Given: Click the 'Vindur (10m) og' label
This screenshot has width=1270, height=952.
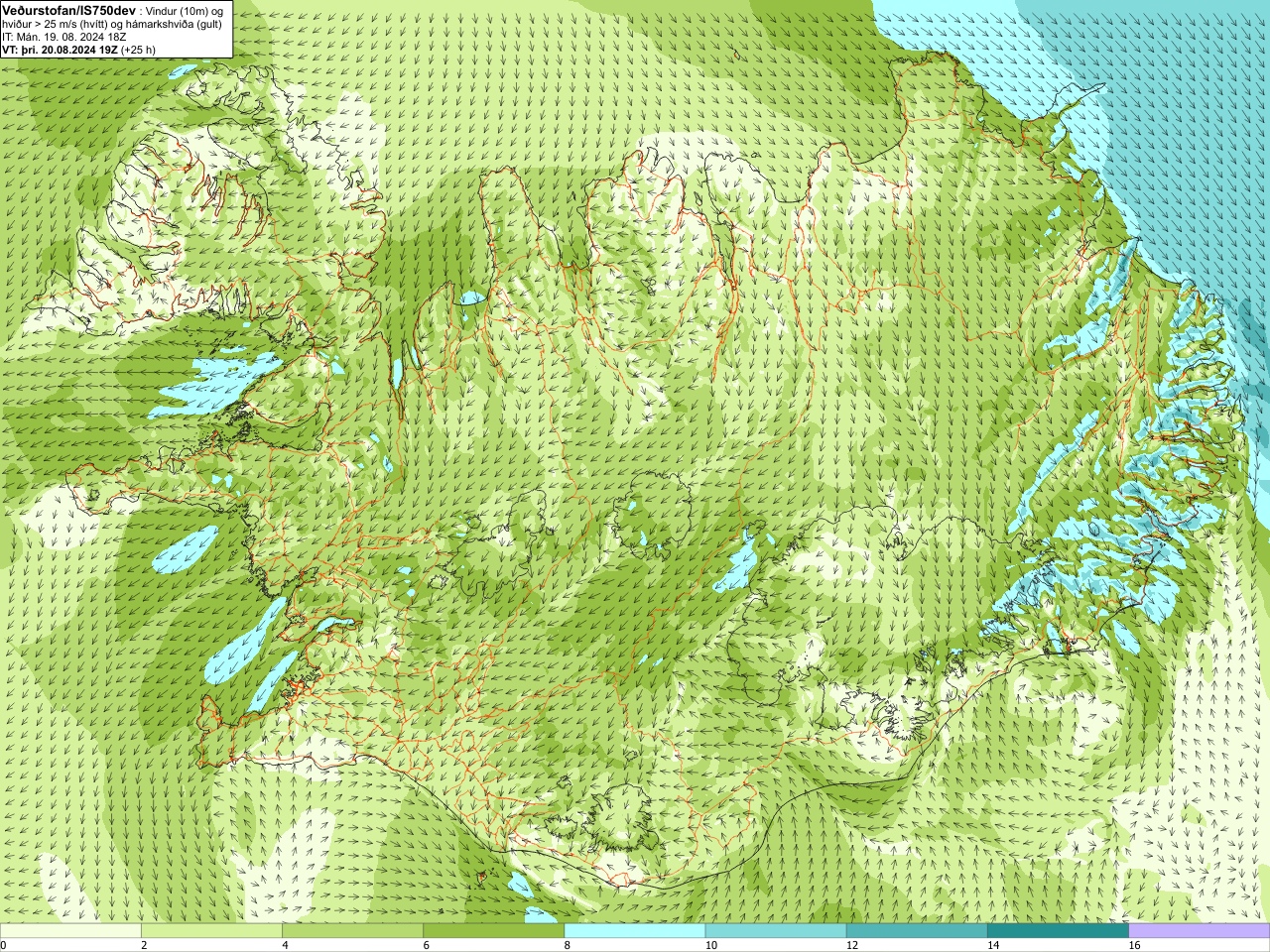Looking at the screenshot, I should coord(185,10).
